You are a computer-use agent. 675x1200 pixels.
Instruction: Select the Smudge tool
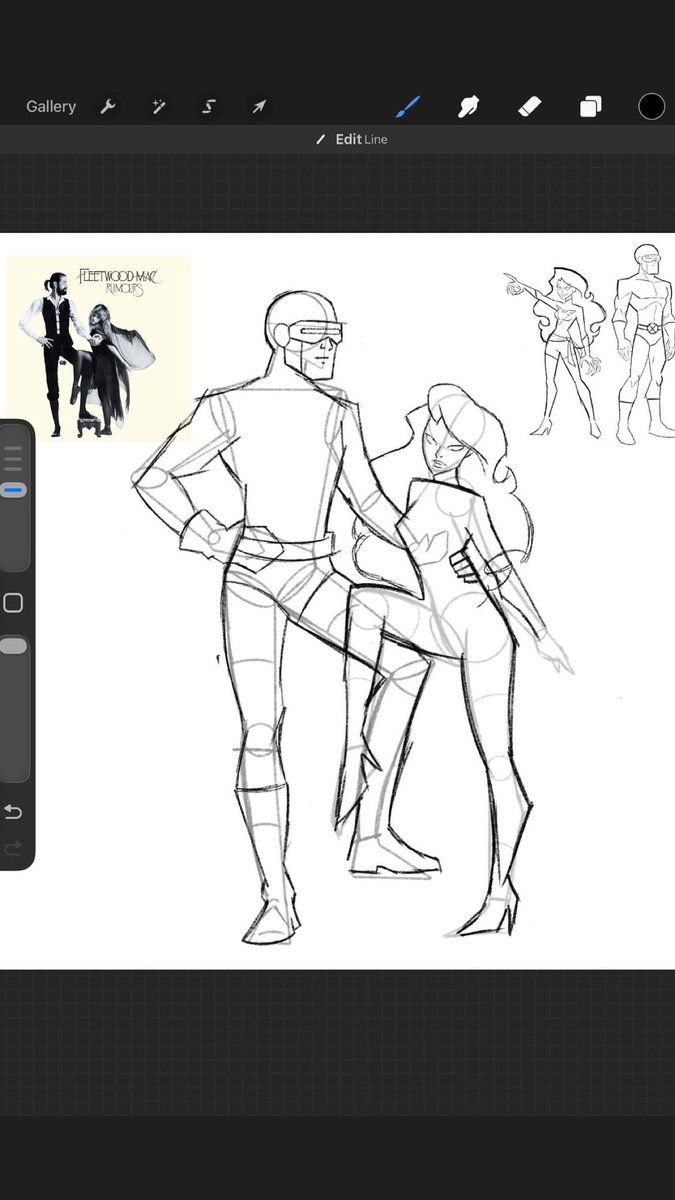tap(469, 106)
